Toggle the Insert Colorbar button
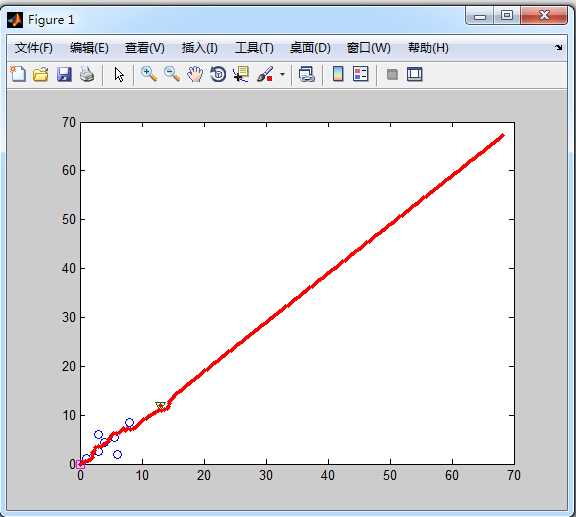The width and height of the screenshot is (576, 517). 338,74
